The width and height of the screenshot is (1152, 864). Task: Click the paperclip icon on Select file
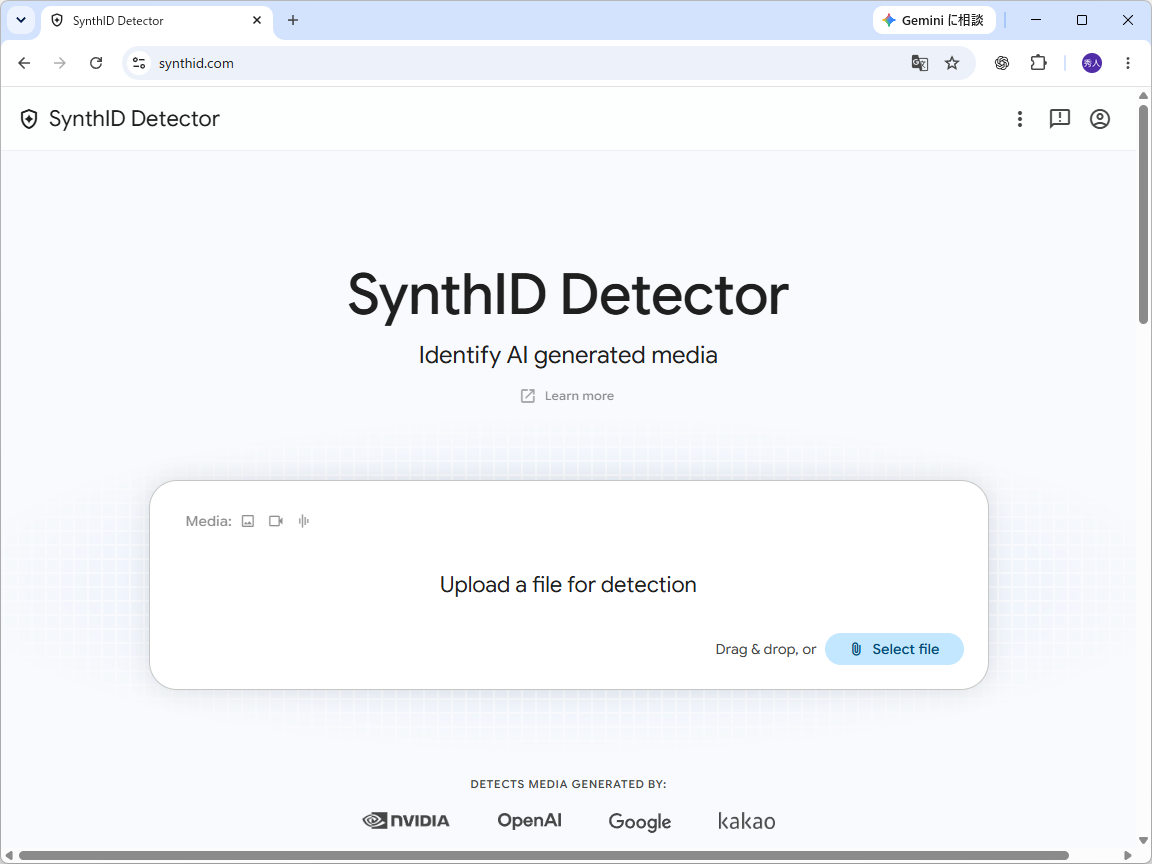click(856, 649)
